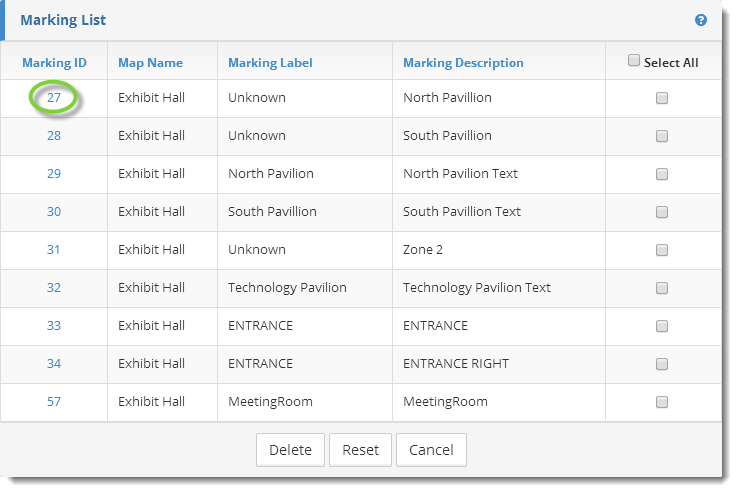
Task: Open marking ID 30 link
Action: click(54, 212)
